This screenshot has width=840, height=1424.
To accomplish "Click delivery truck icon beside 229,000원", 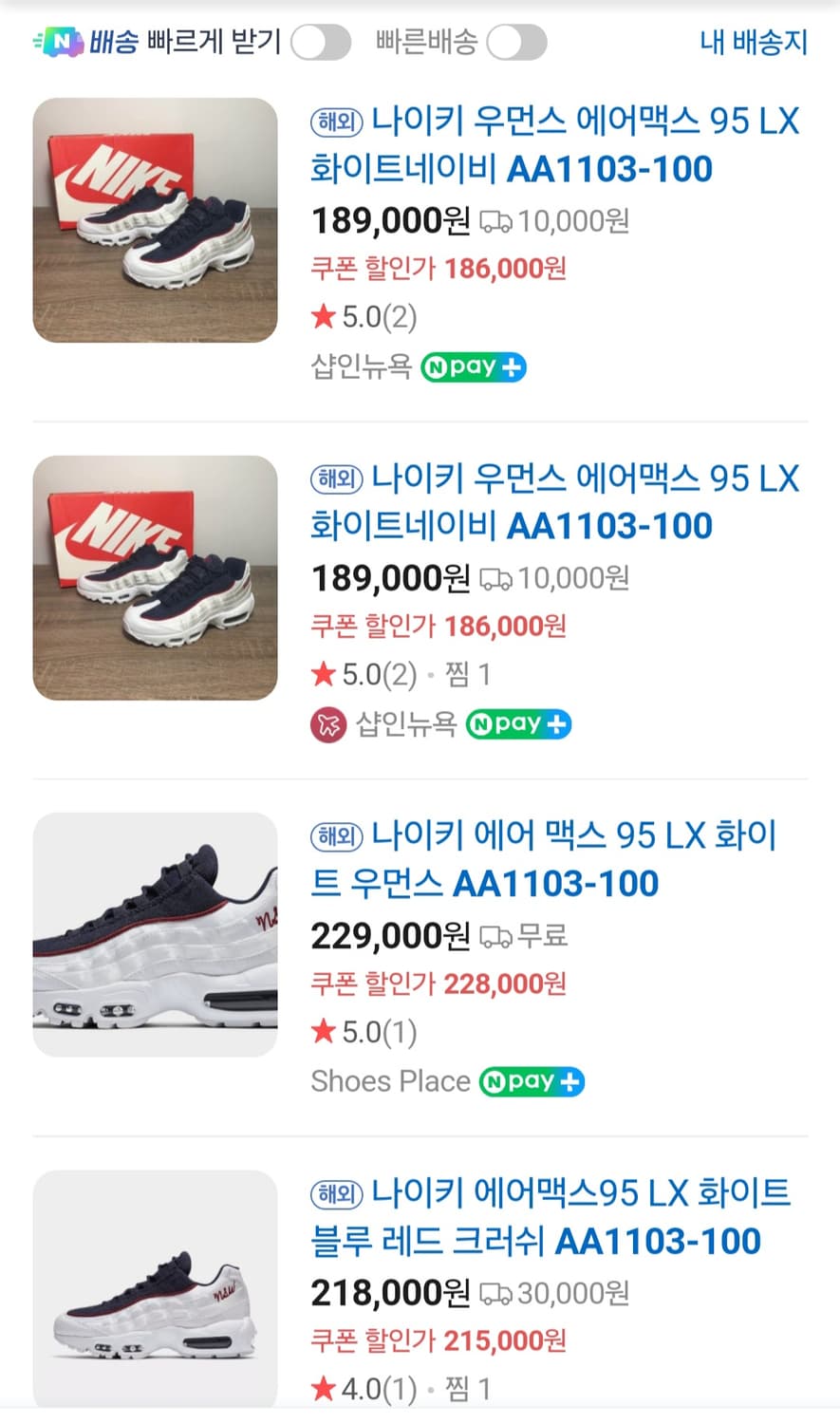I will coord(495,938).
